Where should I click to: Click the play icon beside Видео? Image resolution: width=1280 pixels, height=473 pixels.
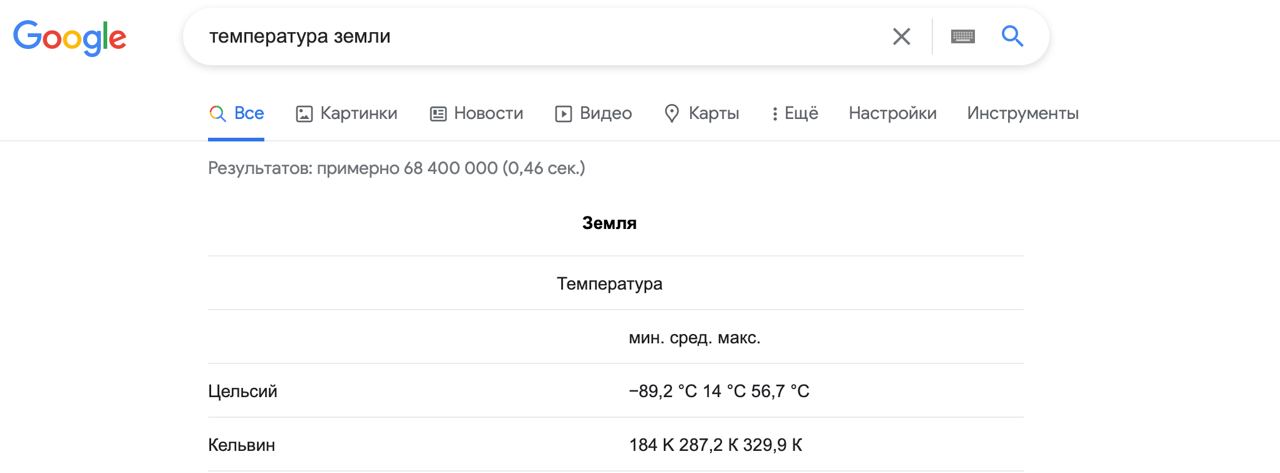coord(564,114)
